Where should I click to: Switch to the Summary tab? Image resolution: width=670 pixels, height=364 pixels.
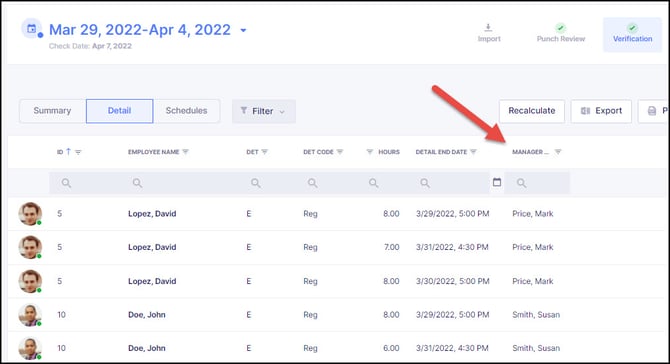pos(53,111)
